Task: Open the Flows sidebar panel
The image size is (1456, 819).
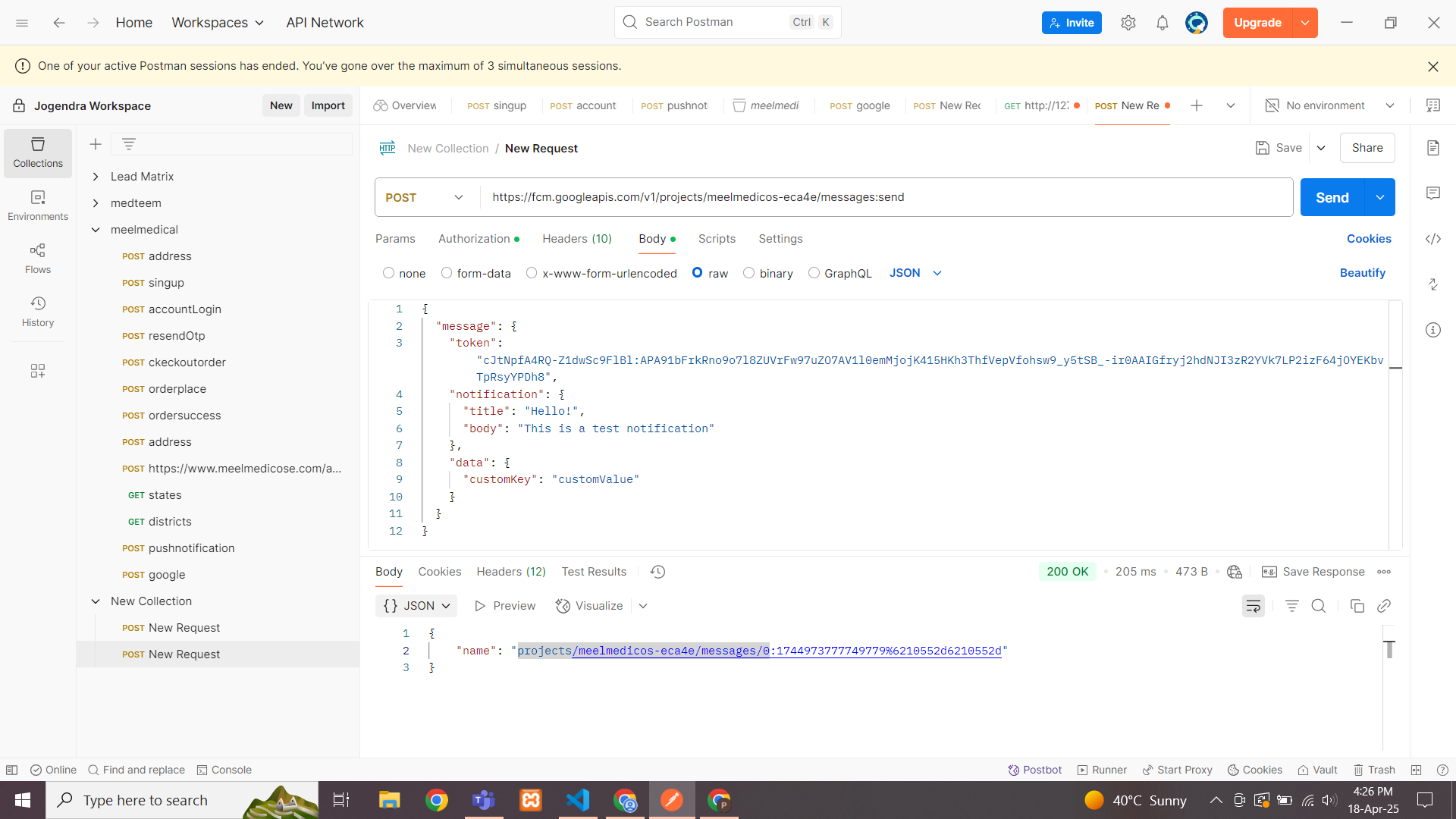Action: click(x=37, y=259)
